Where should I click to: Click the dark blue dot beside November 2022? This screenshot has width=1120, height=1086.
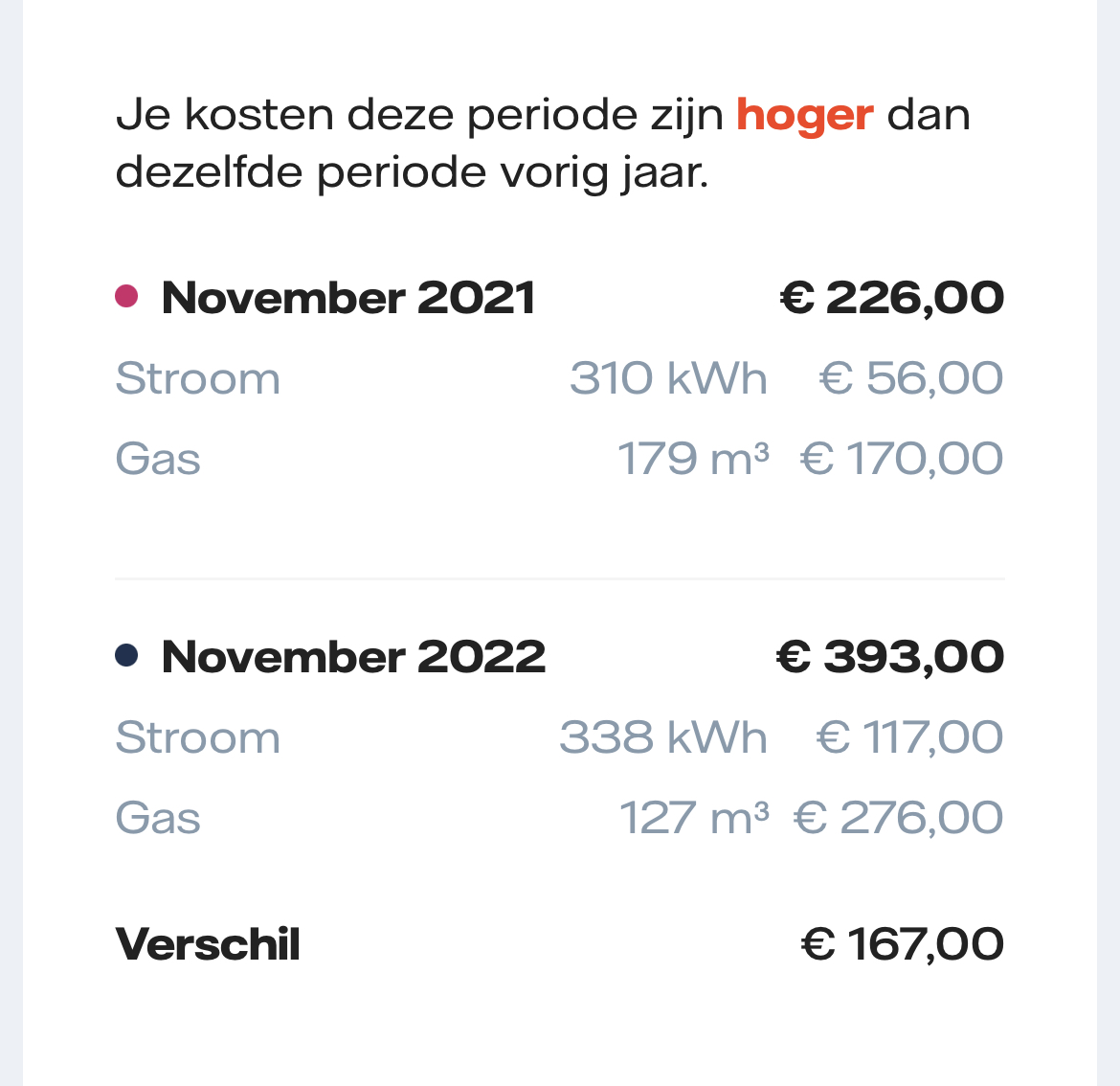click(x=126, y=656)
